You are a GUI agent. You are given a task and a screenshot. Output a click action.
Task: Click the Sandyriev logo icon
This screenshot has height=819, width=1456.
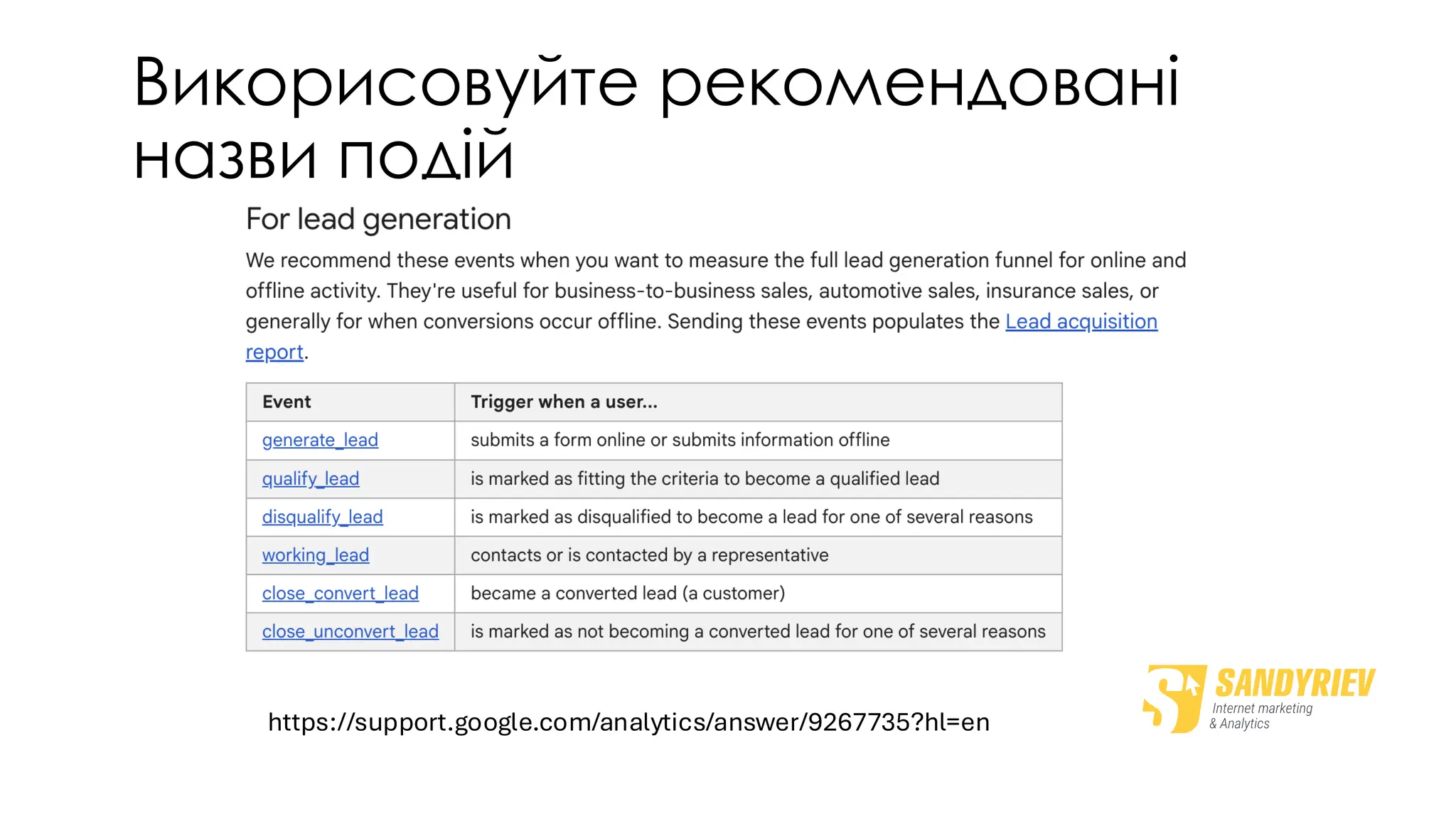pyautogui.click(x=1174, y=699)
